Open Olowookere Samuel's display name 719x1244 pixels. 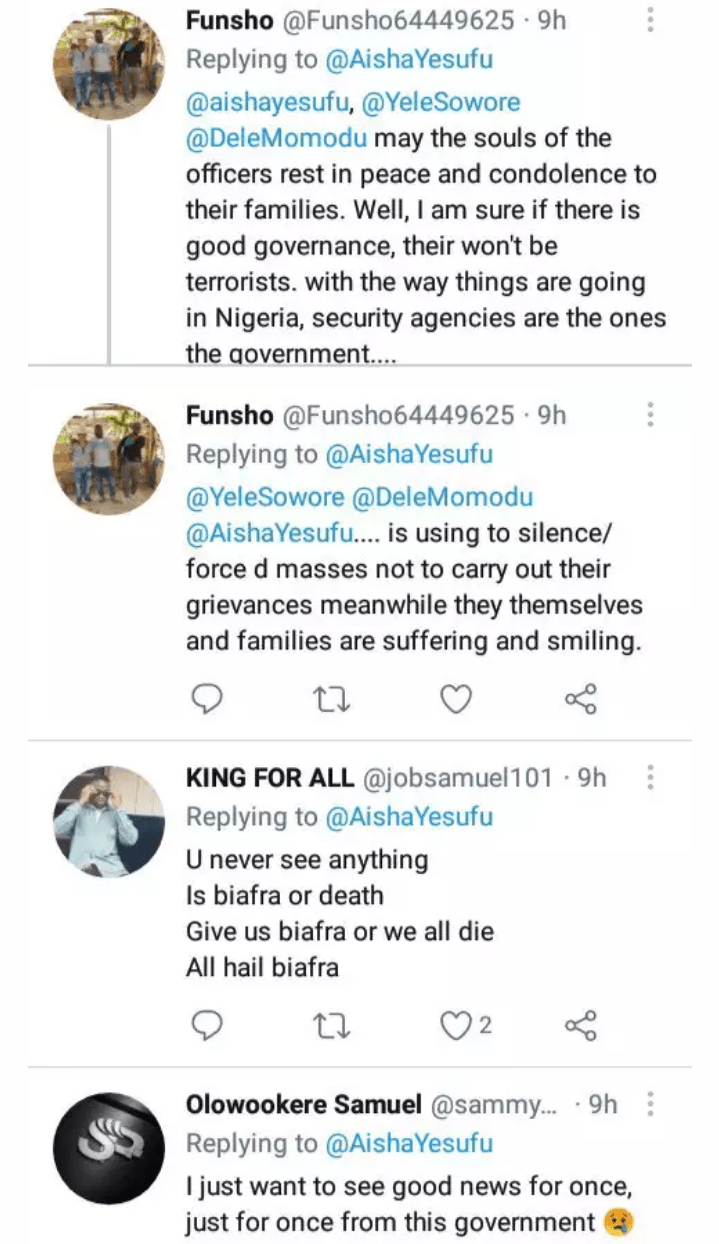point(302,1104)
